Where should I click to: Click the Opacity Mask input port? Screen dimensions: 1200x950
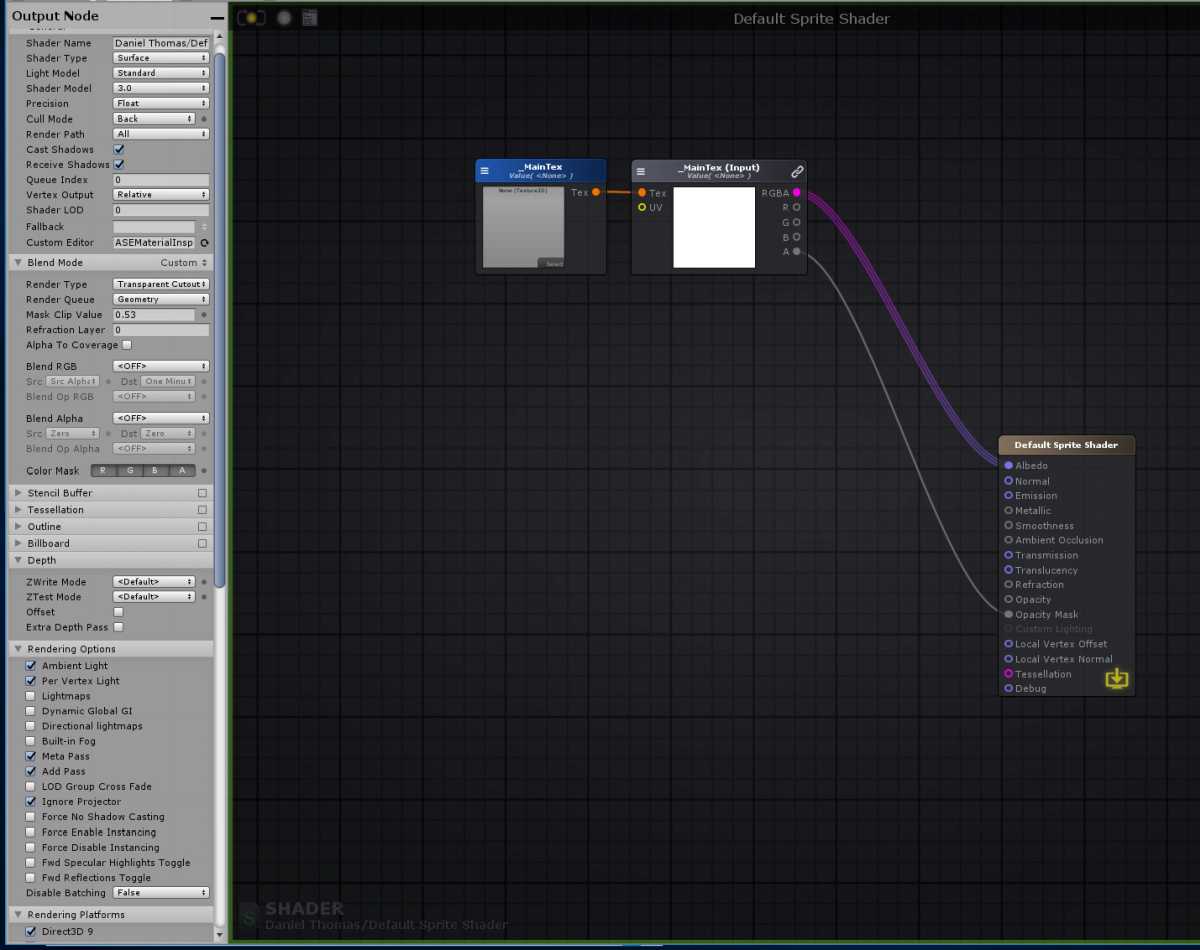[1009, 614]
